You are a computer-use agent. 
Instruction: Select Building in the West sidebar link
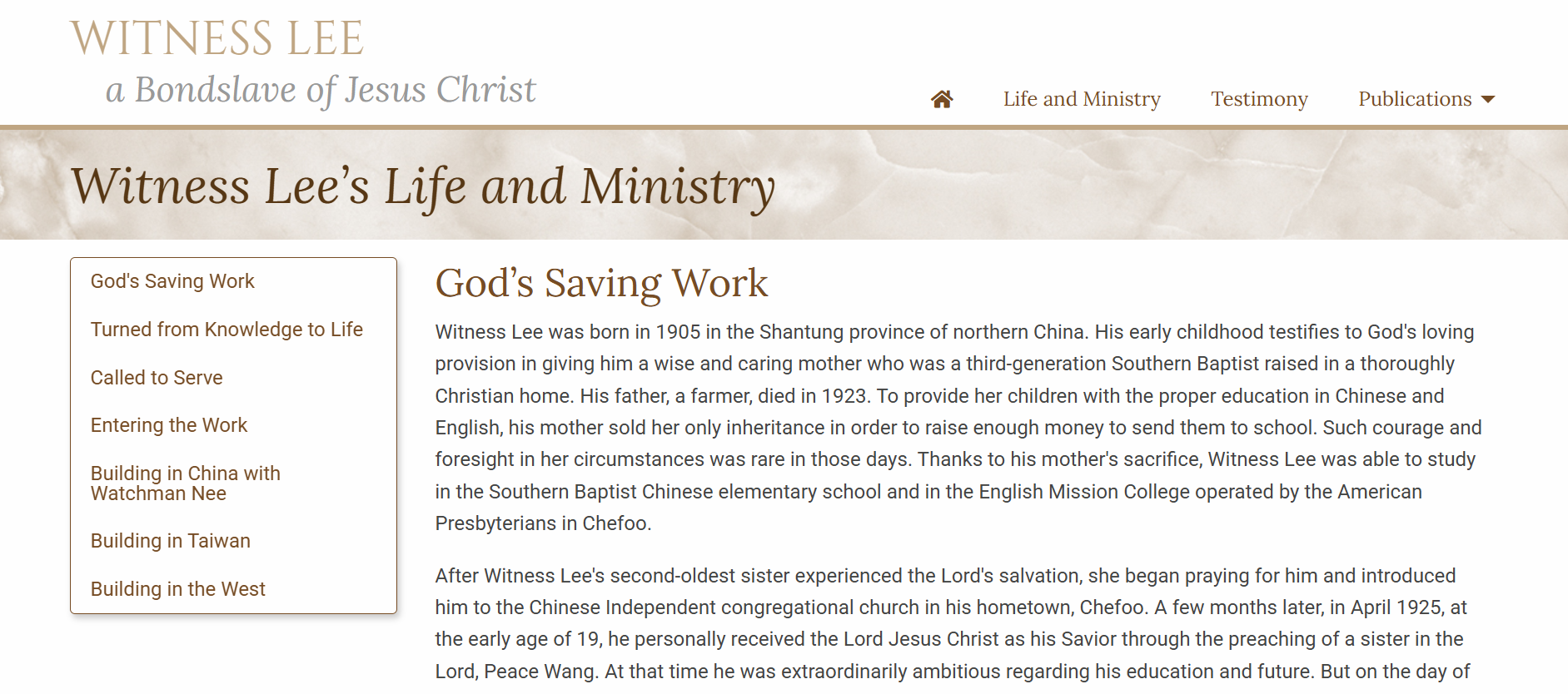tap(177, 589)
